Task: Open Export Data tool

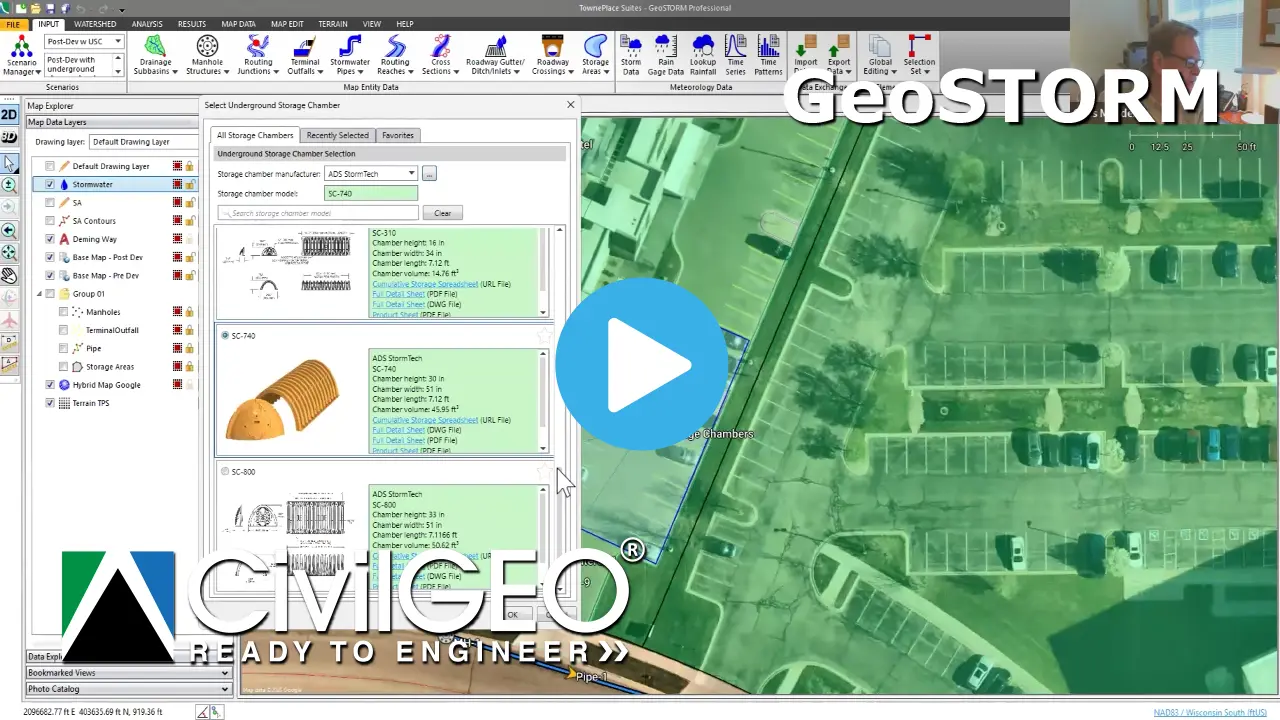Action: [839, 56]
